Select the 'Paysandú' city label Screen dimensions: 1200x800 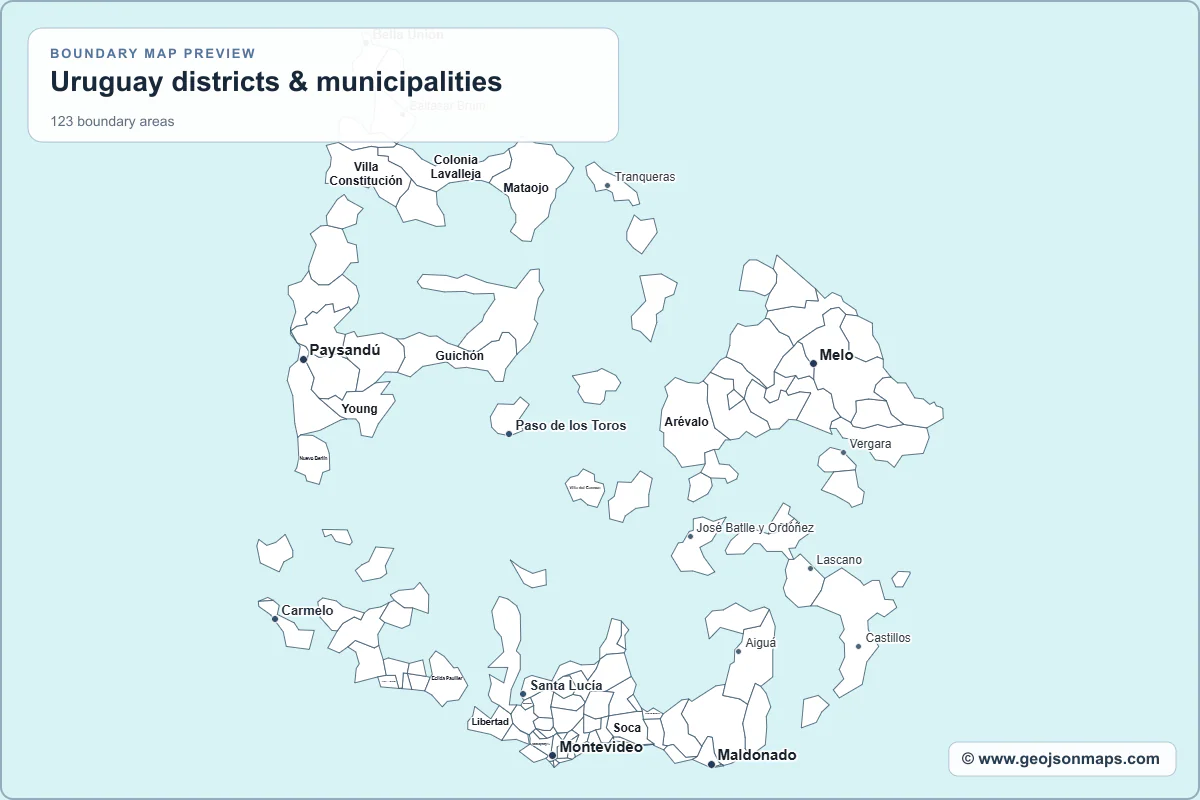click(x=345, y=350)
